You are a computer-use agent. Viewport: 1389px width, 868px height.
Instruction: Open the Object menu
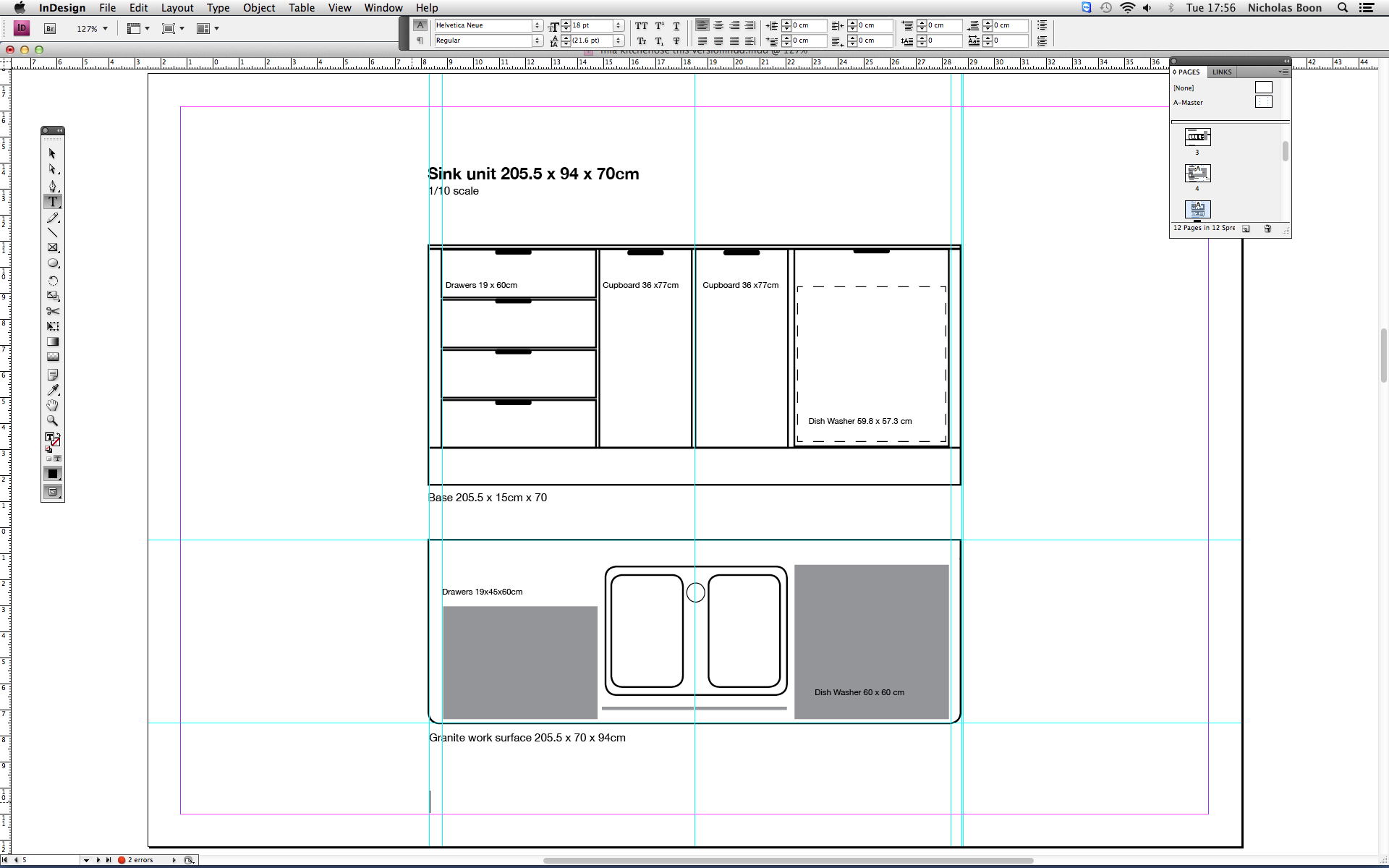point(259,8)
